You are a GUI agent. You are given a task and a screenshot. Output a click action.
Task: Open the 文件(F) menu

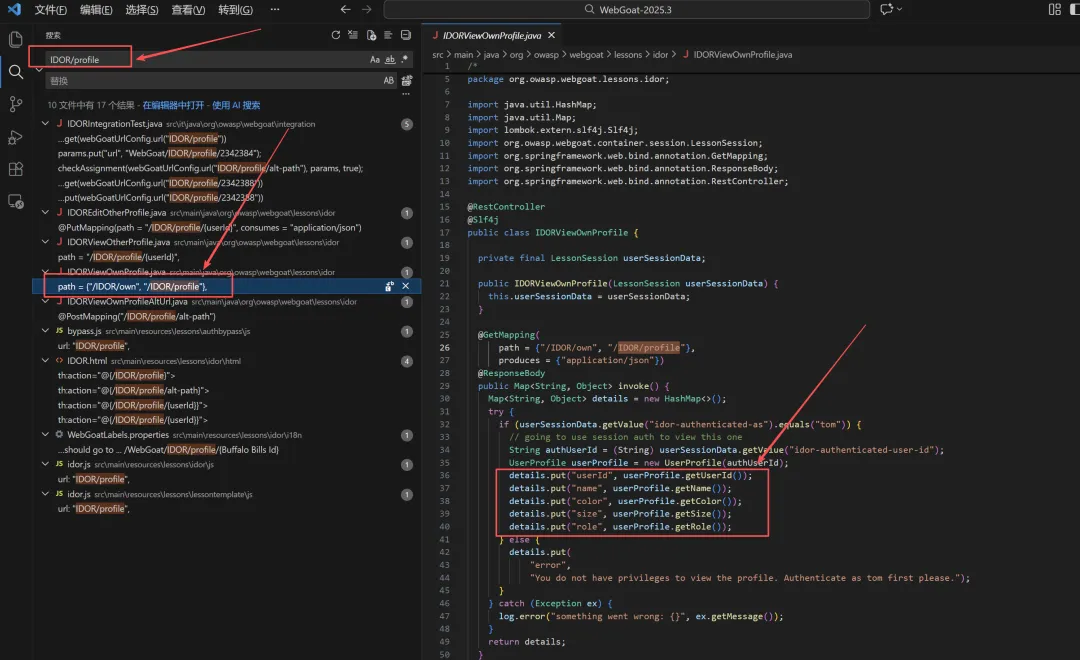(x=50, y=10)
